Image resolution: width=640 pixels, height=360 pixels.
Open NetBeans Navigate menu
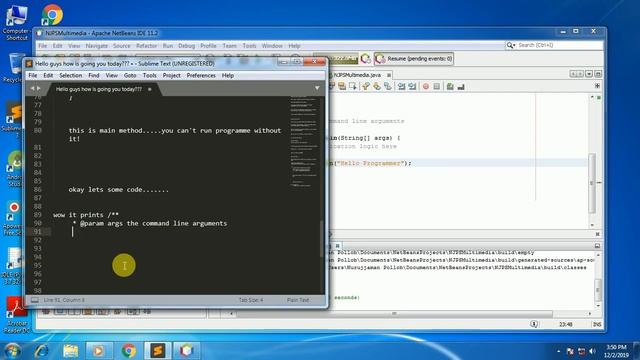[97, 46]
